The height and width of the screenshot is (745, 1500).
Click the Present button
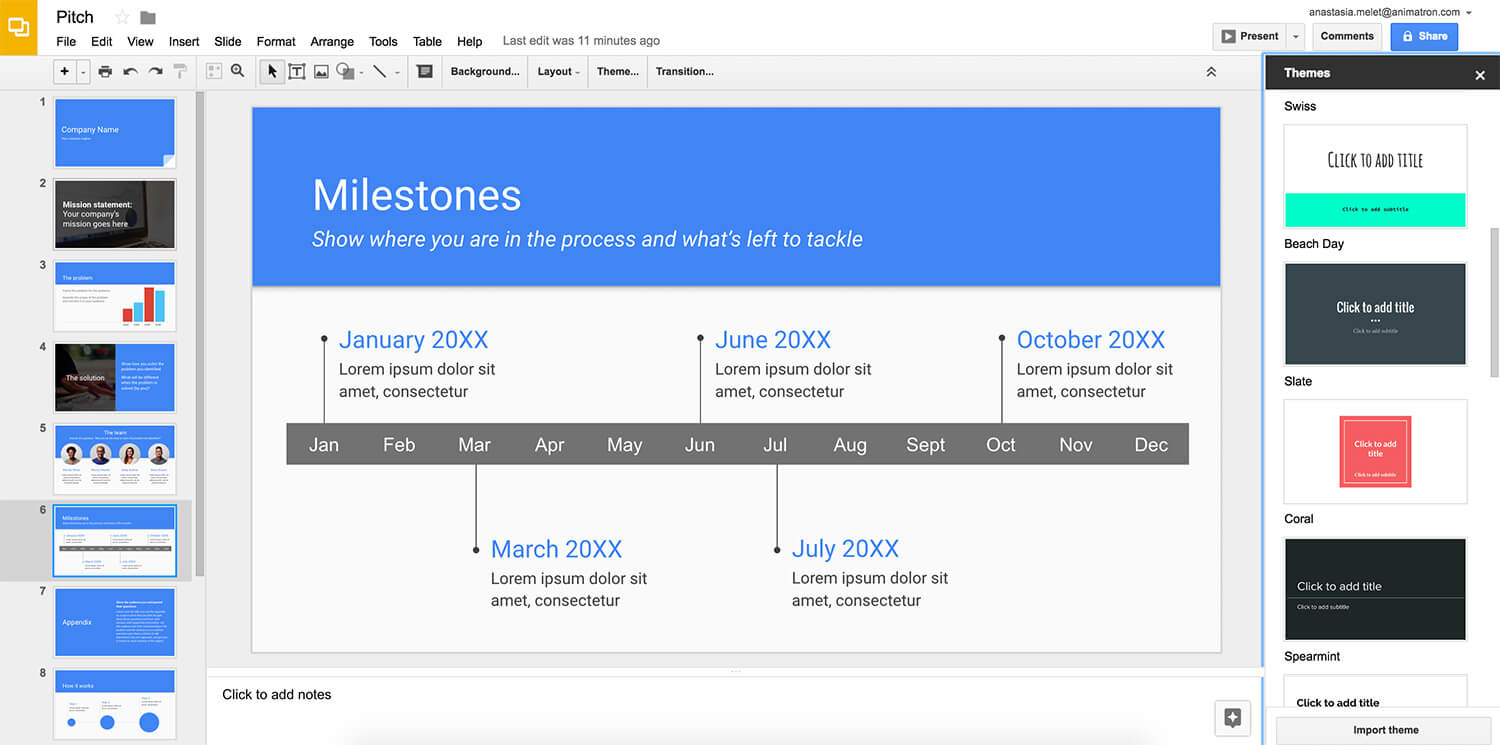(x=1249, y=36)
